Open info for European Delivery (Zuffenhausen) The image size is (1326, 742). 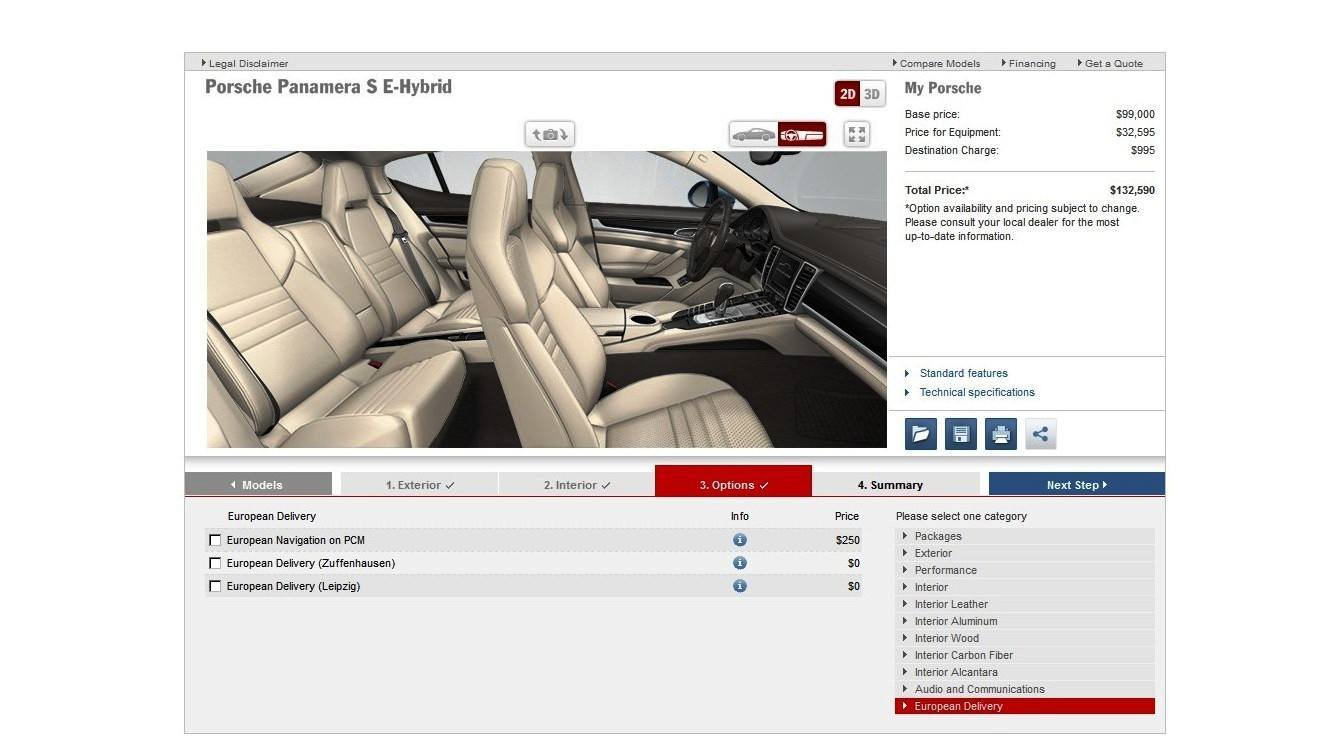click(x=740, y=563)
